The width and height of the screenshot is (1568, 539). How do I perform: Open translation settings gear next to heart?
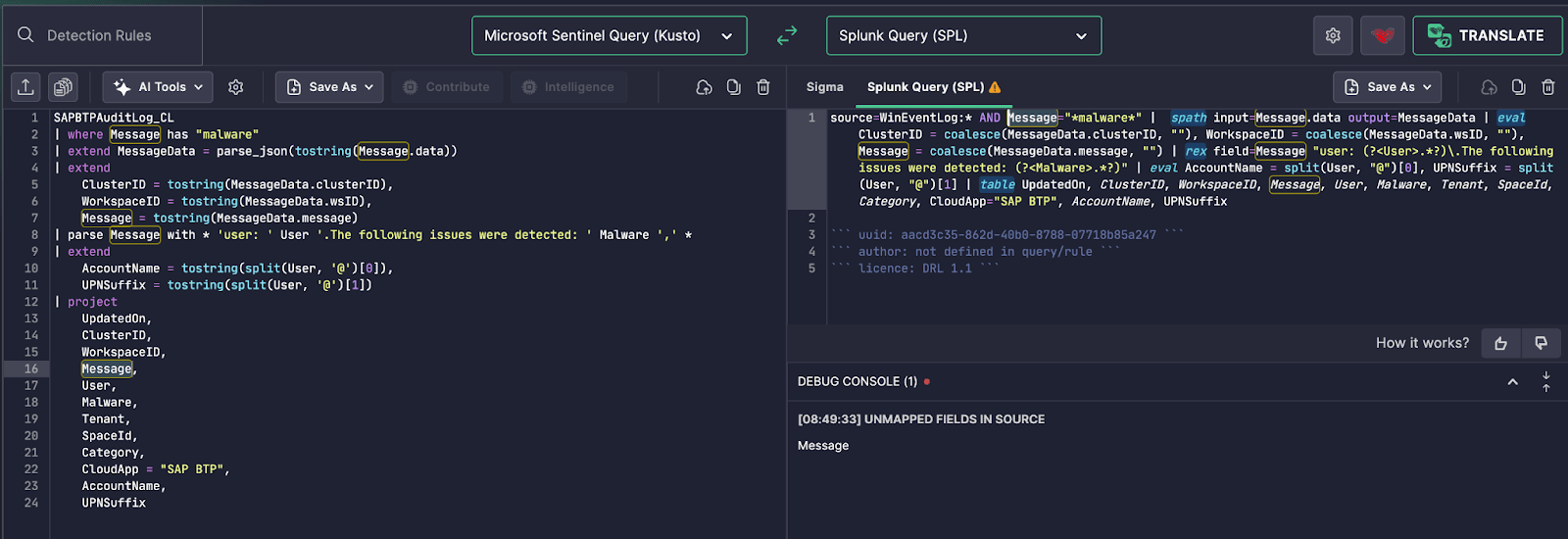point(1333,35)
